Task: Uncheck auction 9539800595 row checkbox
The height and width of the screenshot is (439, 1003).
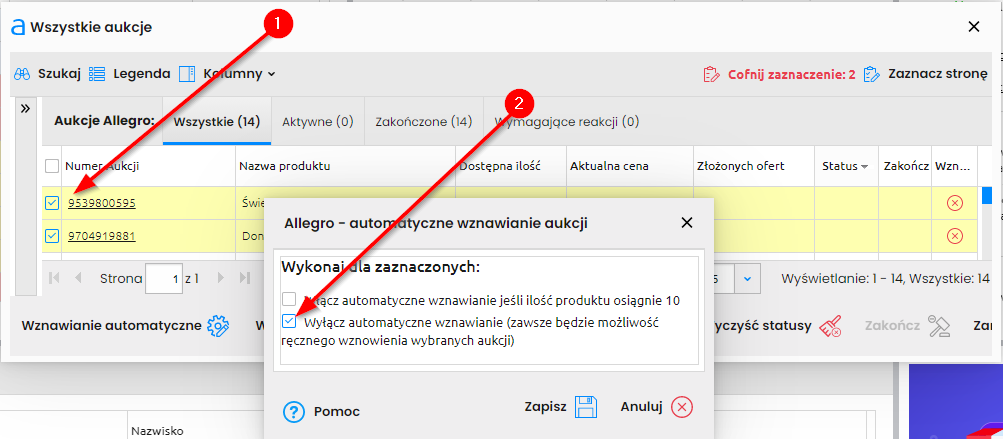Action: (x=52, y=204)
